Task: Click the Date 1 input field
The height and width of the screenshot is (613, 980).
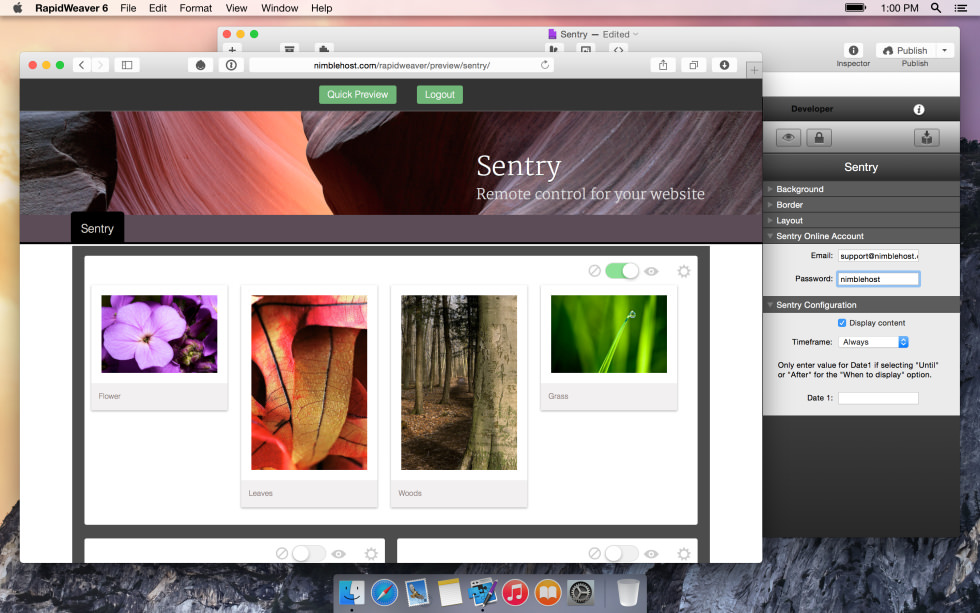Action: click(878, 398)
